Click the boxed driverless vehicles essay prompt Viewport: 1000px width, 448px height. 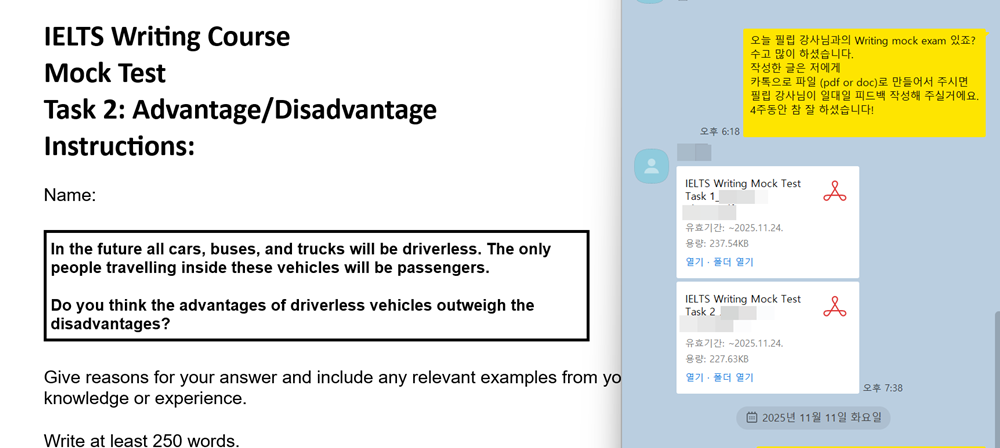click(316, 286)
